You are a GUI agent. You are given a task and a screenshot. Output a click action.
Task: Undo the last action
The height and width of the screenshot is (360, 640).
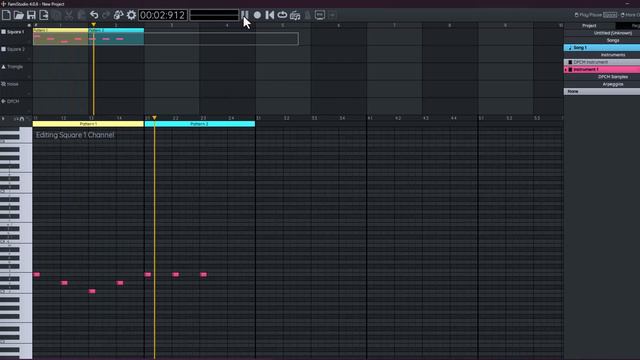pos(94,15)
